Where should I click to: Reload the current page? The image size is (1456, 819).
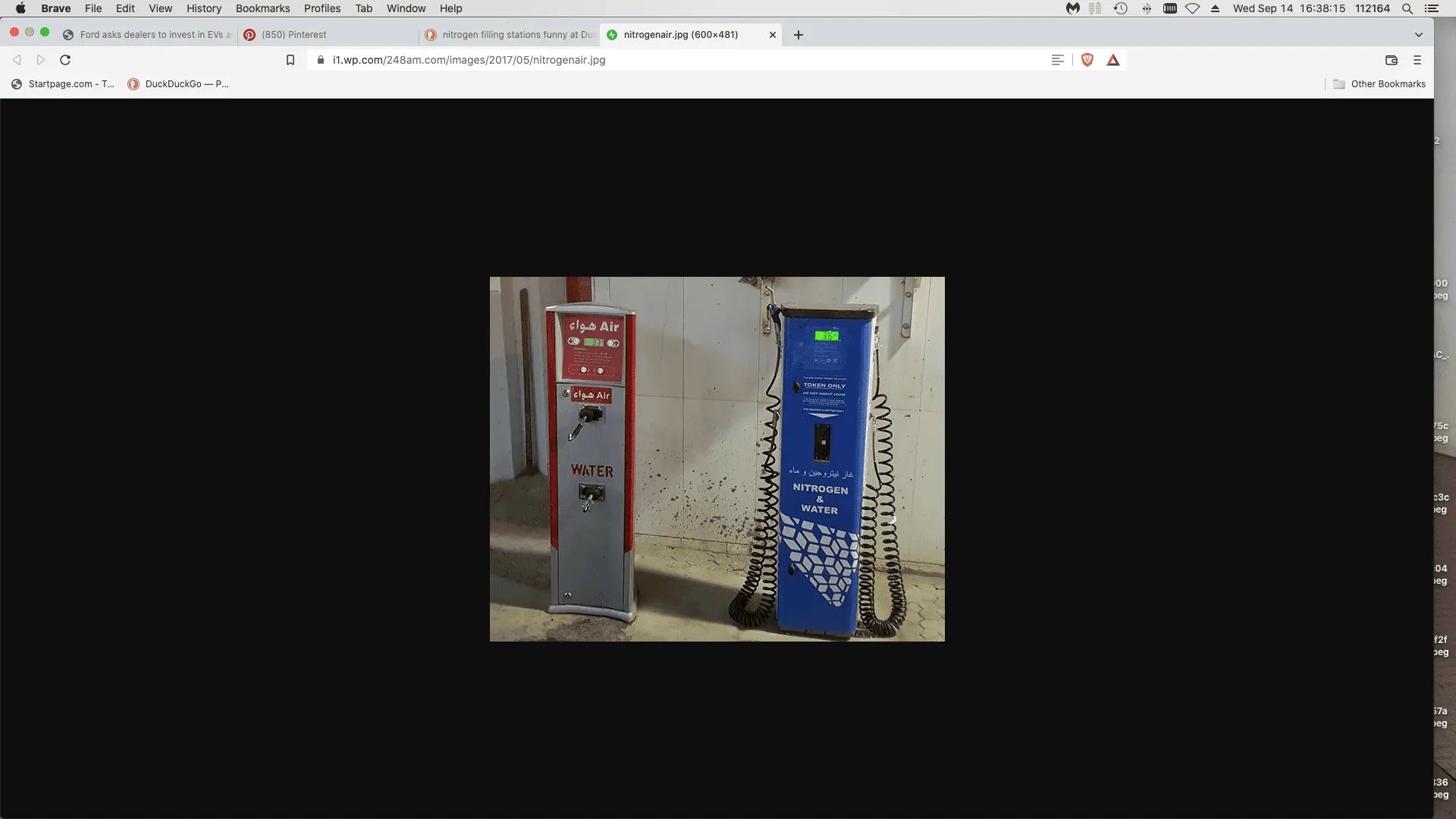click(x=65, y=60)
